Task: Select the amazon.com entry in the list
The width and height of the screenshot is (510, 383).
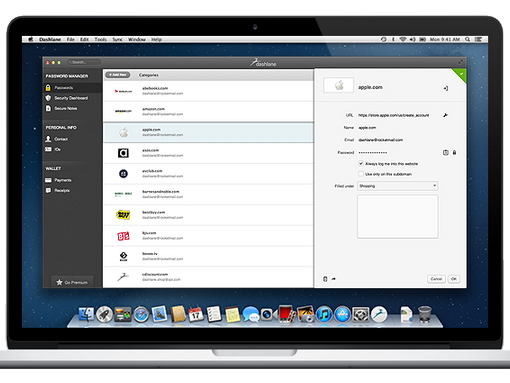Action: tap(208, 112)
